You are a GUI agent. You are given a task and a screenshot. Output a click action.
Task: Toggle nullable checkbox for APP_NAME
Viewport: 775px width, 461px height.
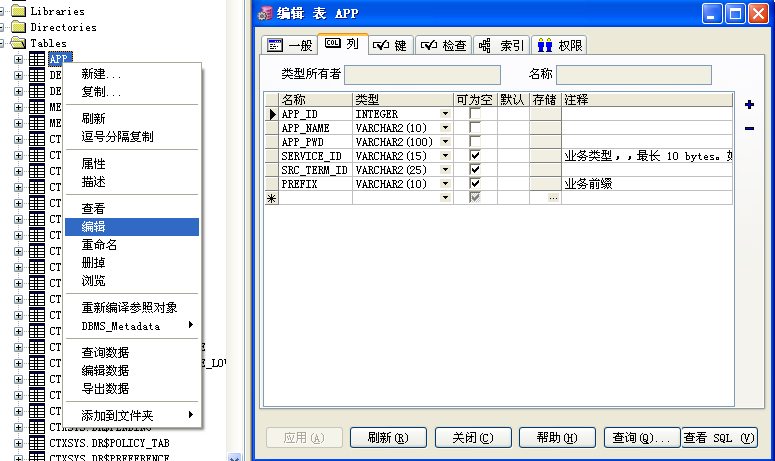click(475, 127)
